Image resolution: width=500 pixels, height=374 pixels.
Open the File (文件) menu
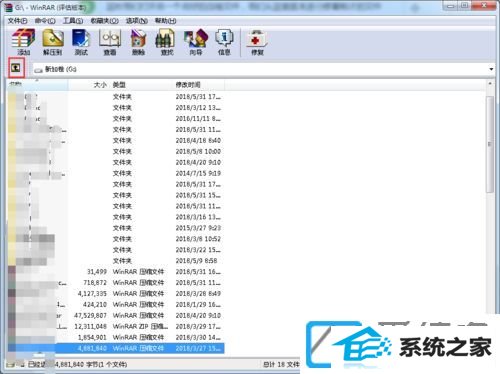coord(17,21)
